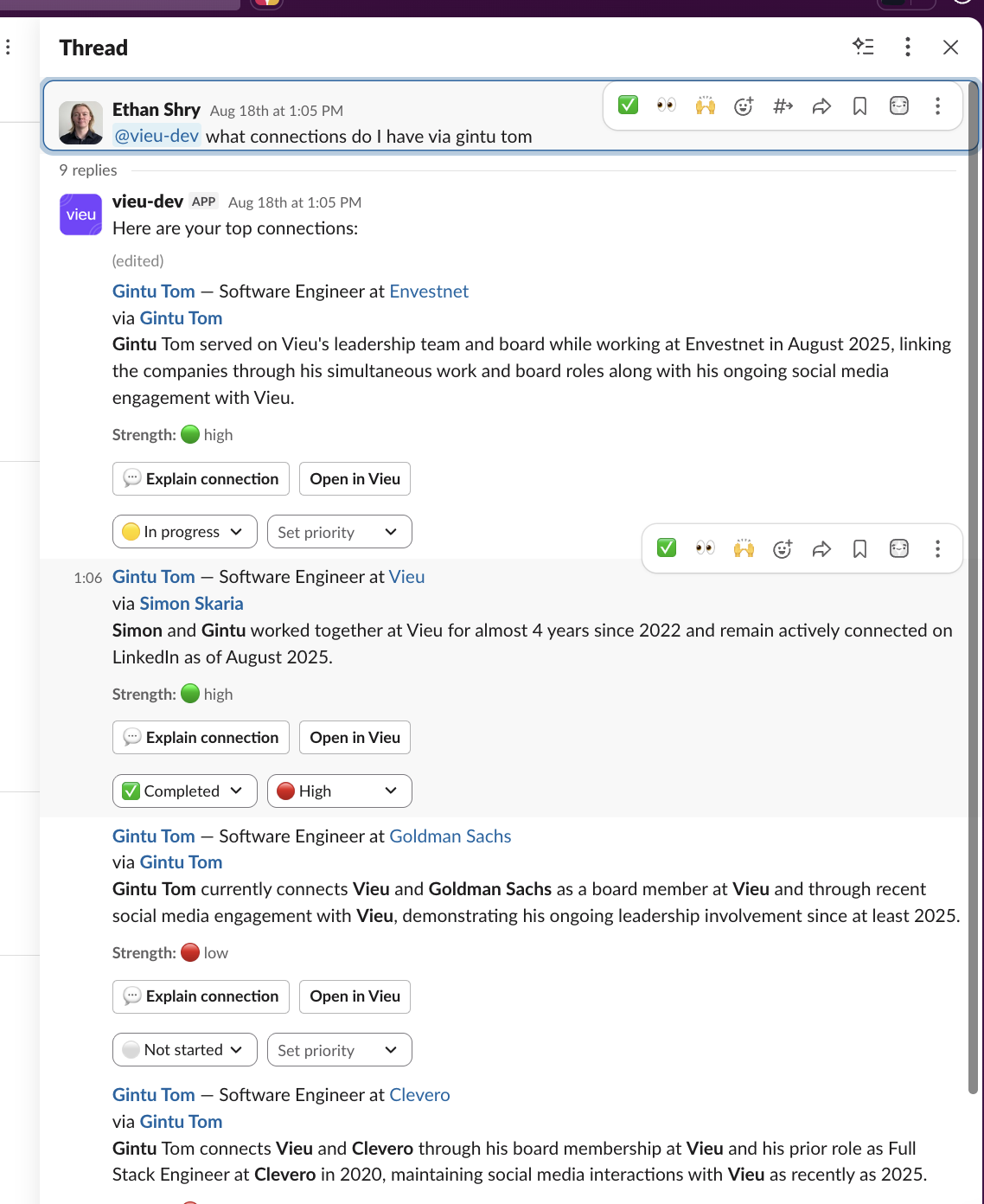Click the channel reply hashtag arrow icon

(x=783, y=106)
